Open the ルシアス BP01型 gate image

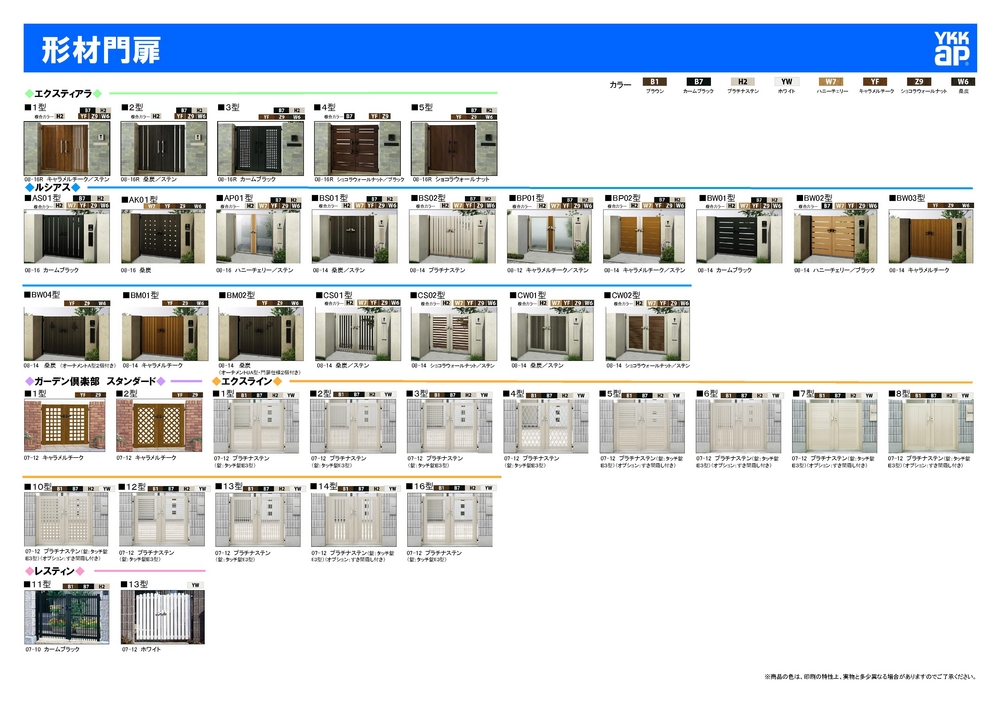click(550, 237)
